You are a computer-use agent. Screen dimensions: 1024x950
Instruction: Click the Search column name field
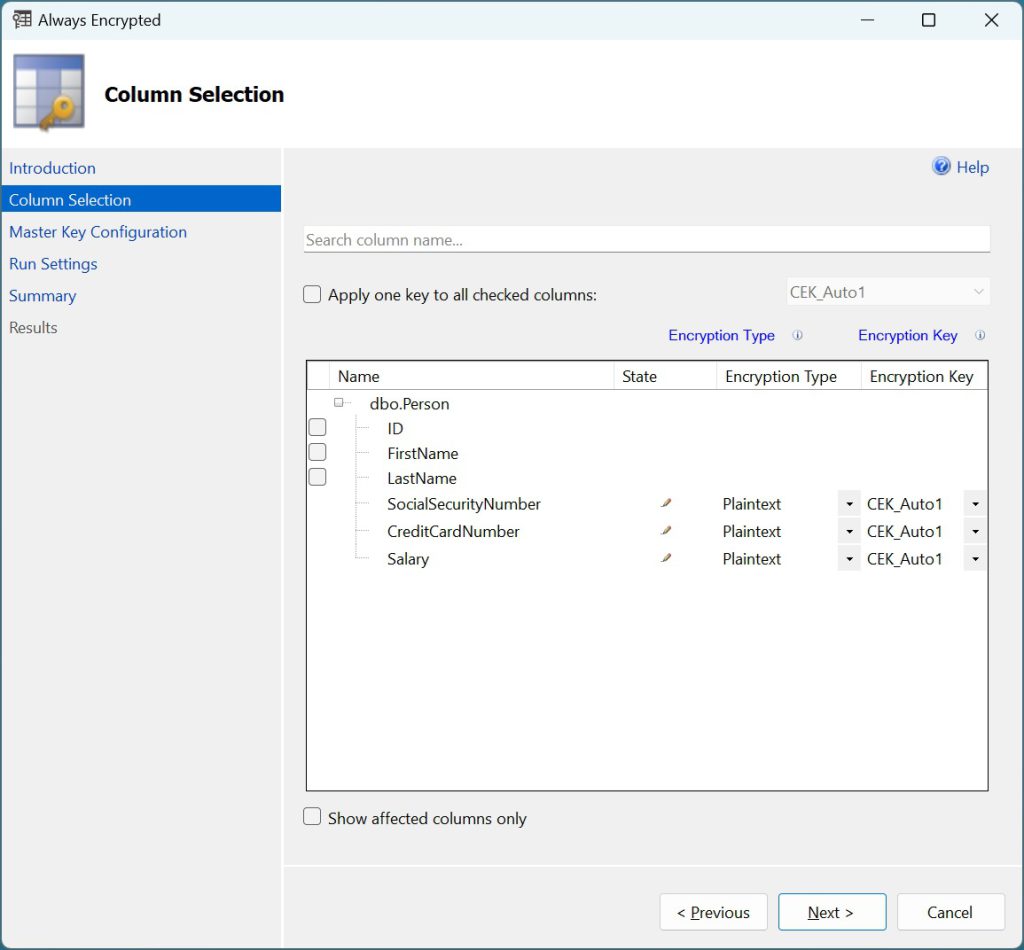click(646, 240)
